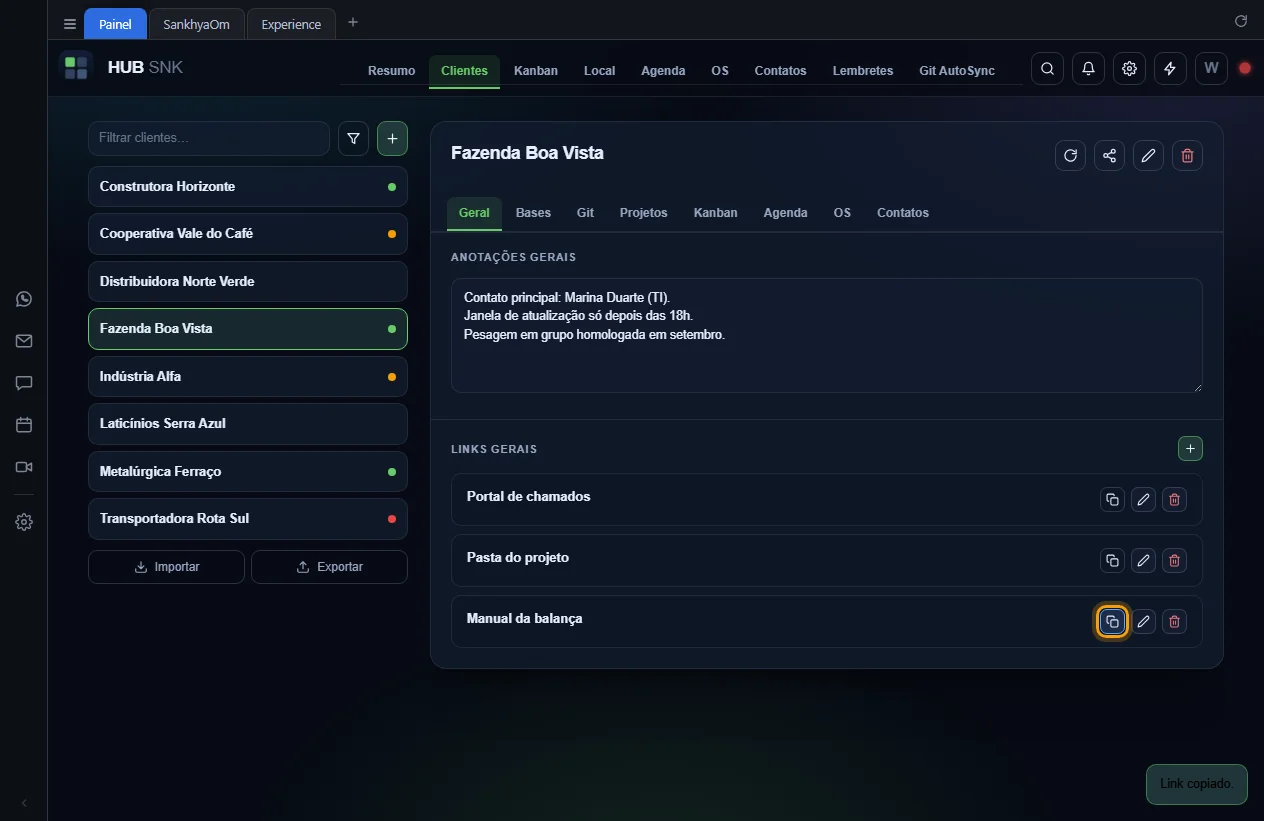Screen dimensions: 1264x821
Task: Open the chat bubble sidebar icon
Action: (24, 383)
